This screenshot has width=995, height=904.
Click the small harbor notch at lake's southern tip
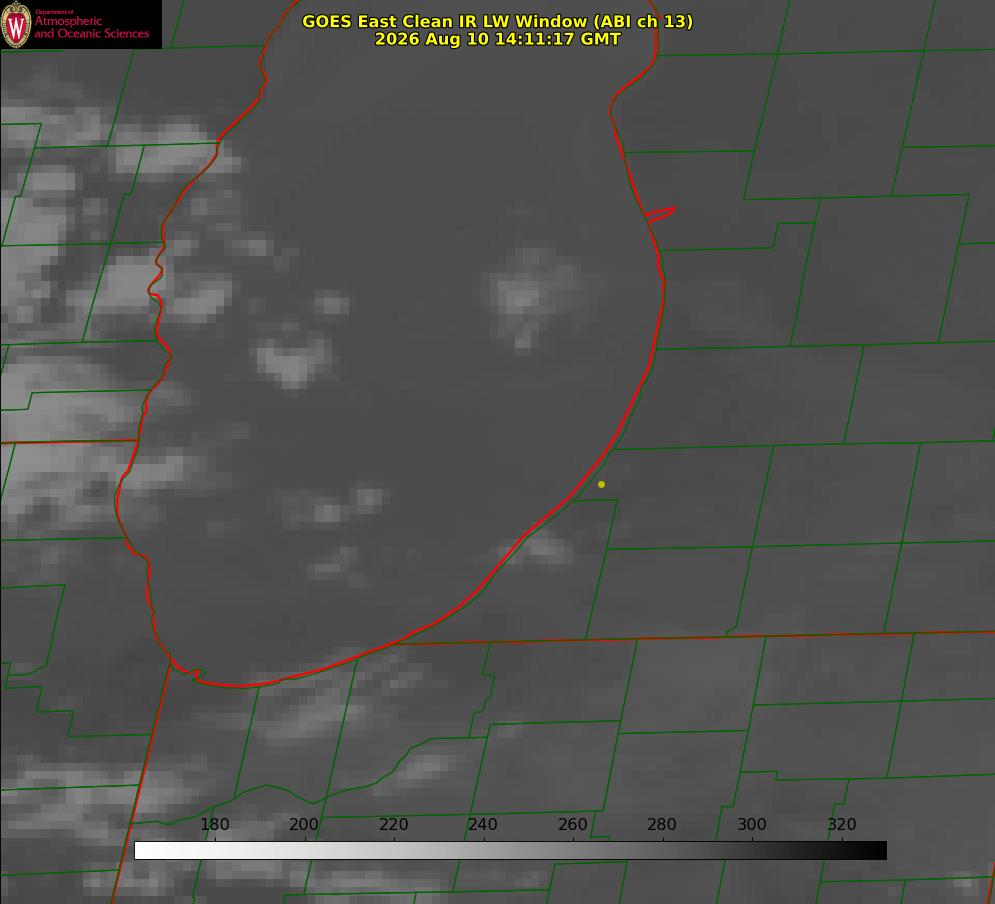click(x=190, y=672)
